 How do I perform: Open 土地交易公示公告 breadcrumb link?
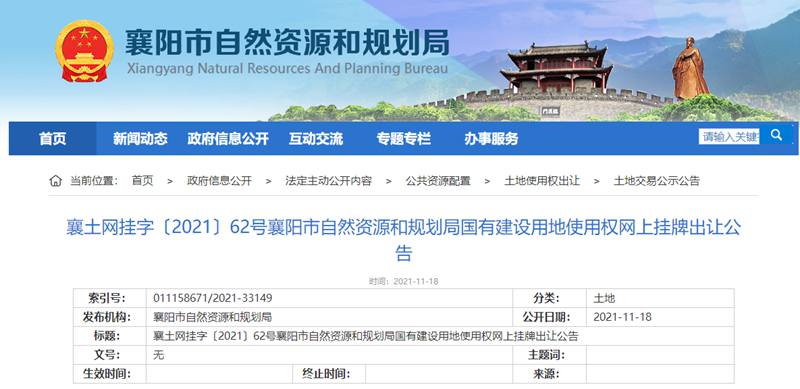tap(657, 180)
